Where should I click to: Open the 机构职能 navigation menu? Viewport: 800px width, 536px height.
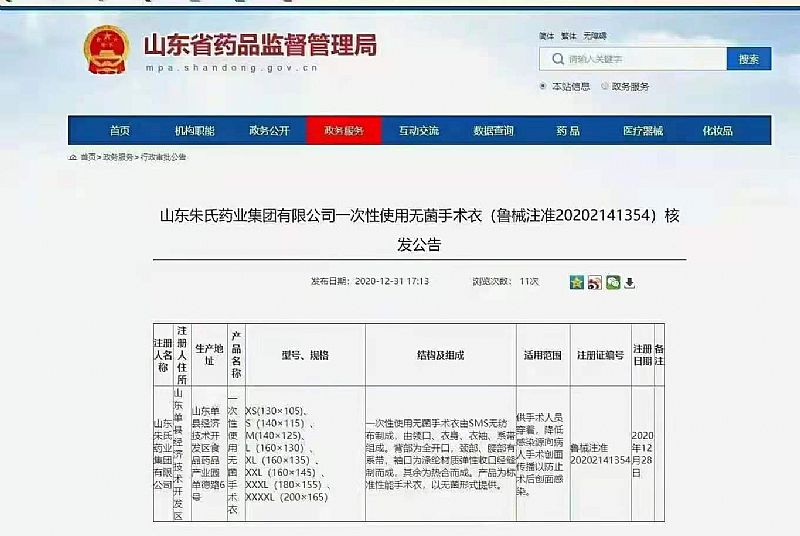(x=194, y=131)
